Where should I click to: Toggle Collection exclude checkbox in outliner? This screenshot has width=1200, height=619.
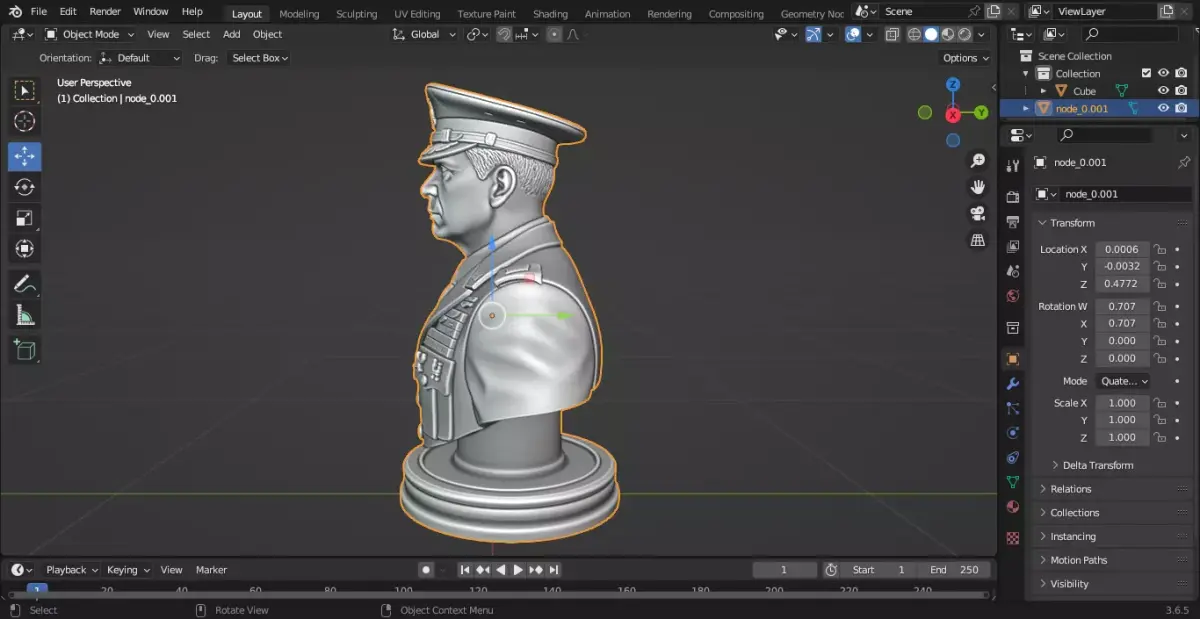1146,73
